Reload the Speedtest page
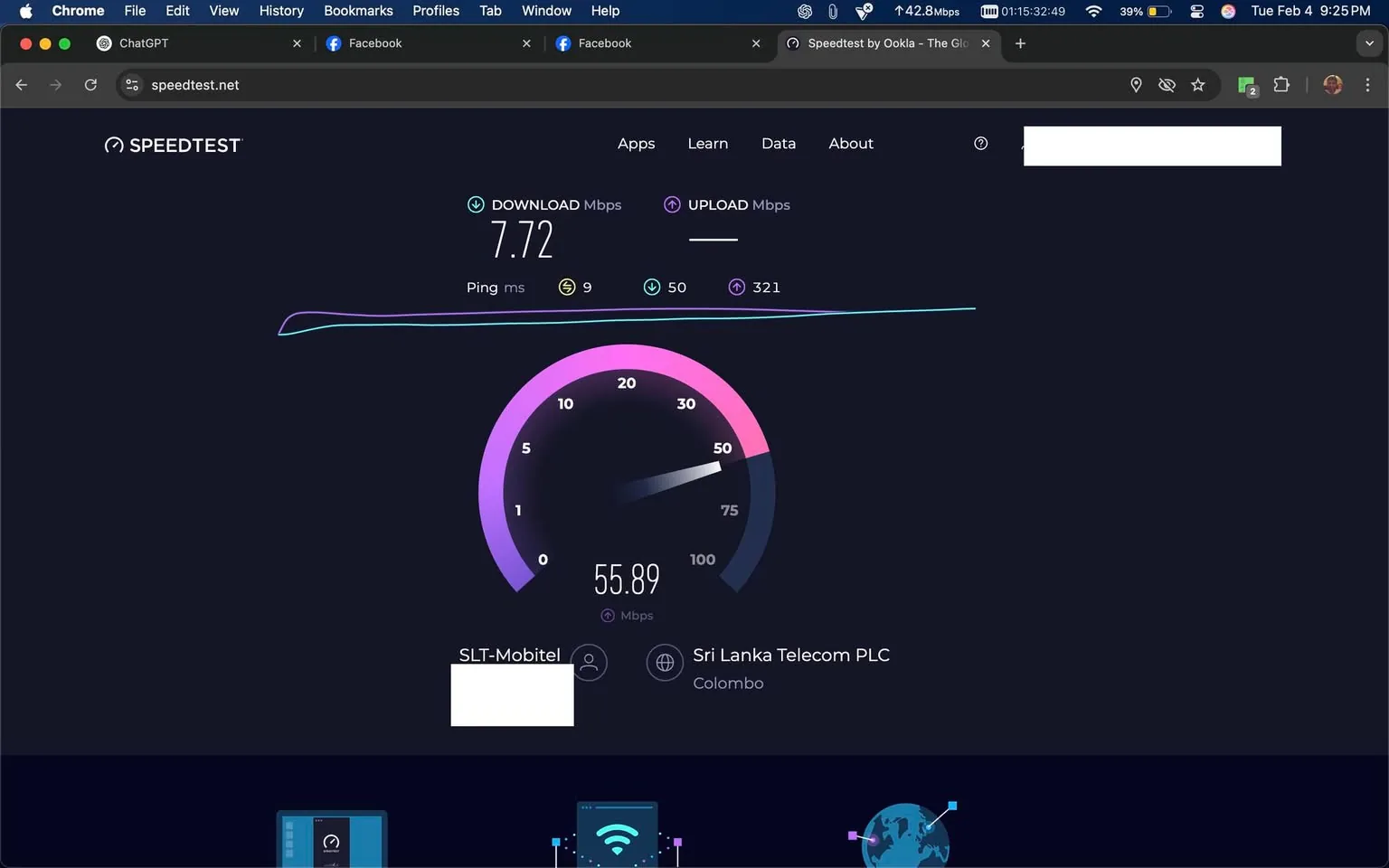This screenshot has height=868, width=1389. [x=90, y=85]
